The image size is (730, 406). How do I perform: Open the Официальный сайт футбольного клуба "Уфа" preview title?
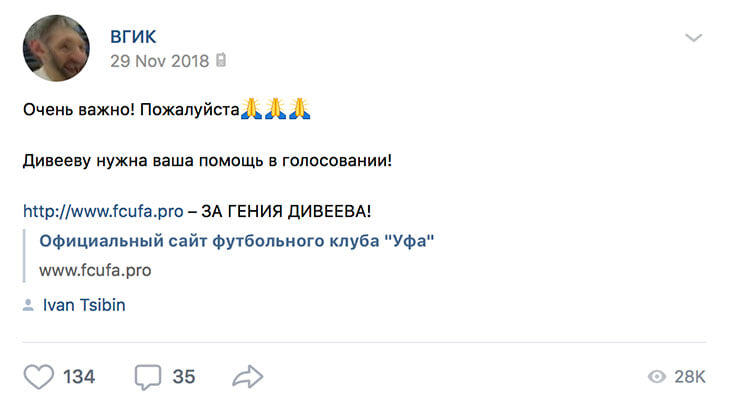(237, 241)
